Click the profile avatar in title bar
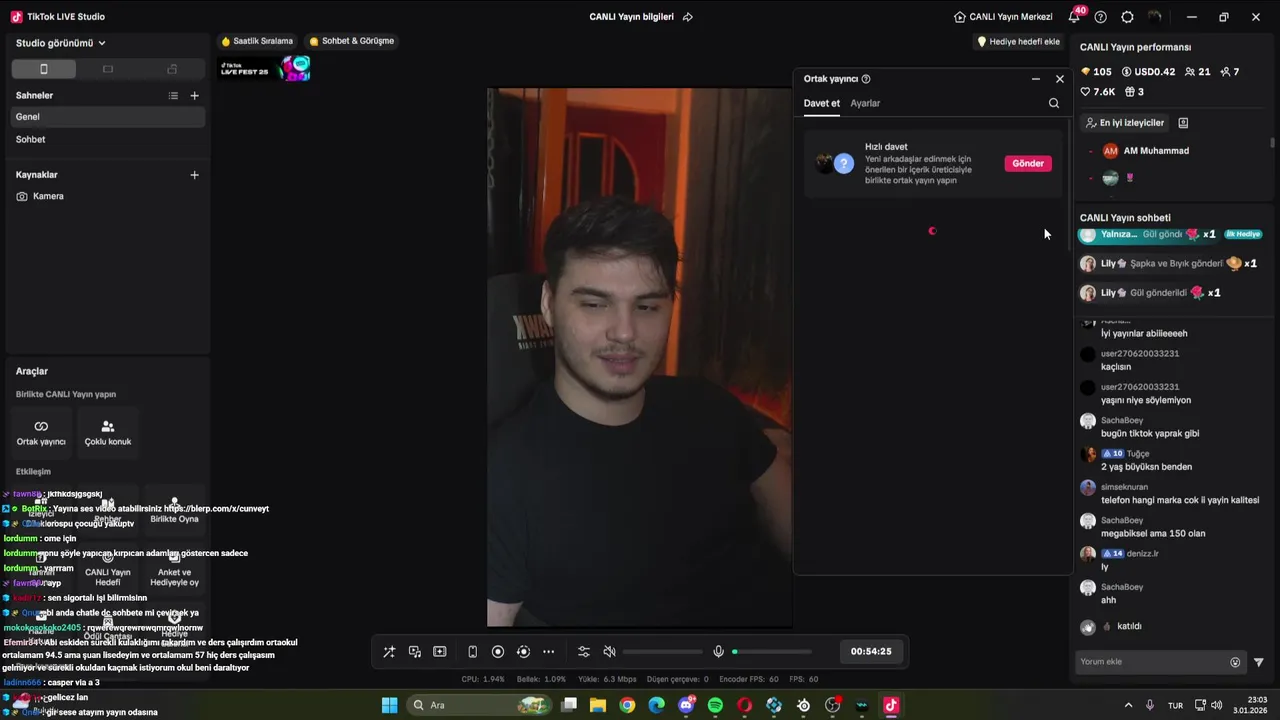Viewport: 1280px width, 720px height. click(1155, 17)
